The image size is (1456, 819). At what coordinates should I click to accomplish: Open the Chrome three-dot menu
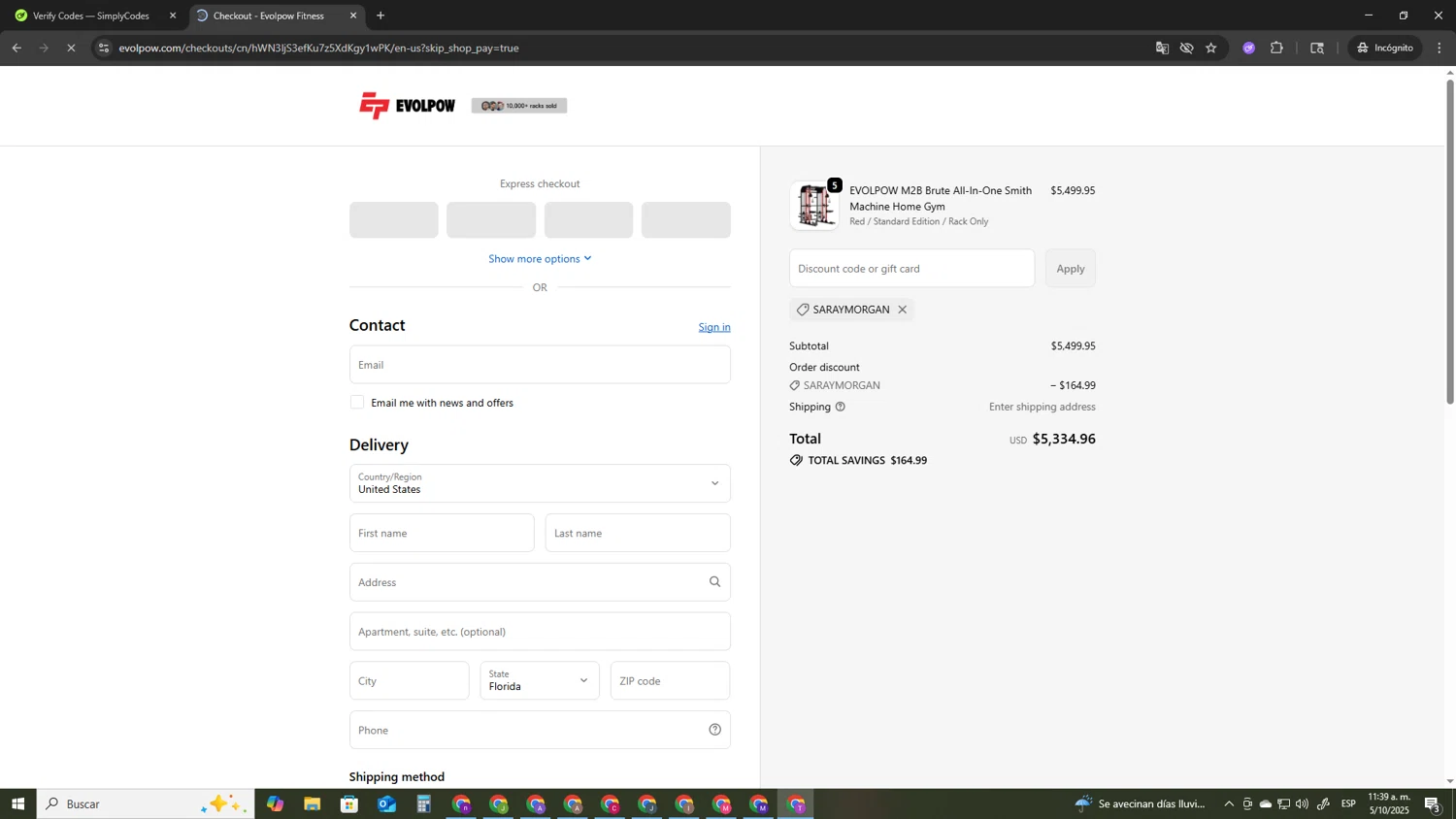(x=1439, y=48)
